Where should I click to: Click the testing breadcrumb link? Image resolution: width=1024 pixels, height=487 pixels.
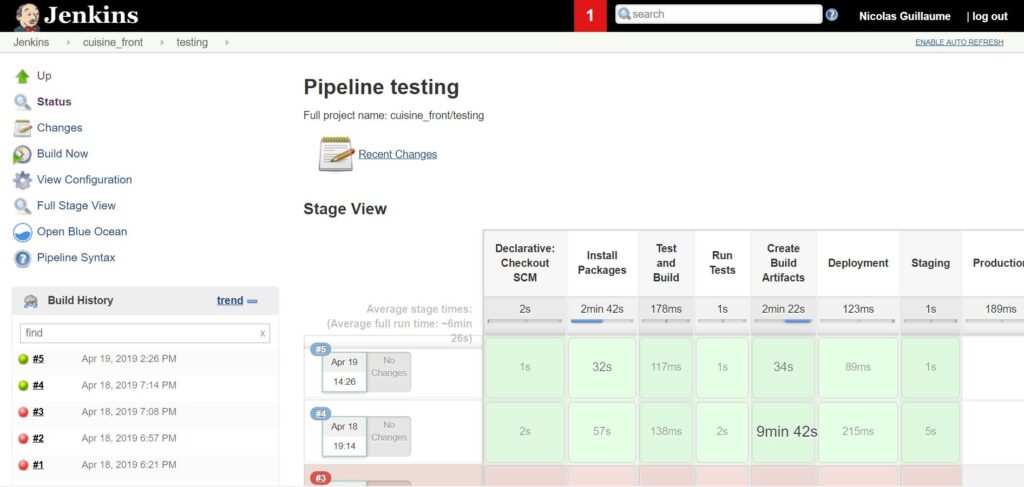pyautogui.click(x=192, y=42)
